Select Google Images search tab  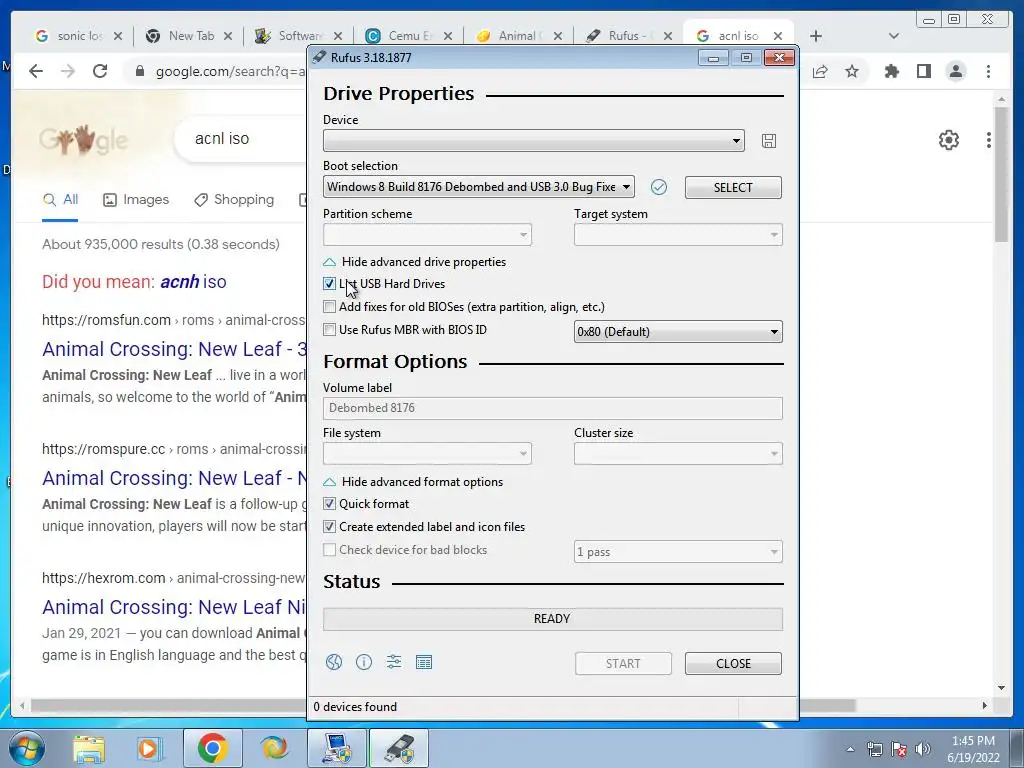tap(136, 200)
